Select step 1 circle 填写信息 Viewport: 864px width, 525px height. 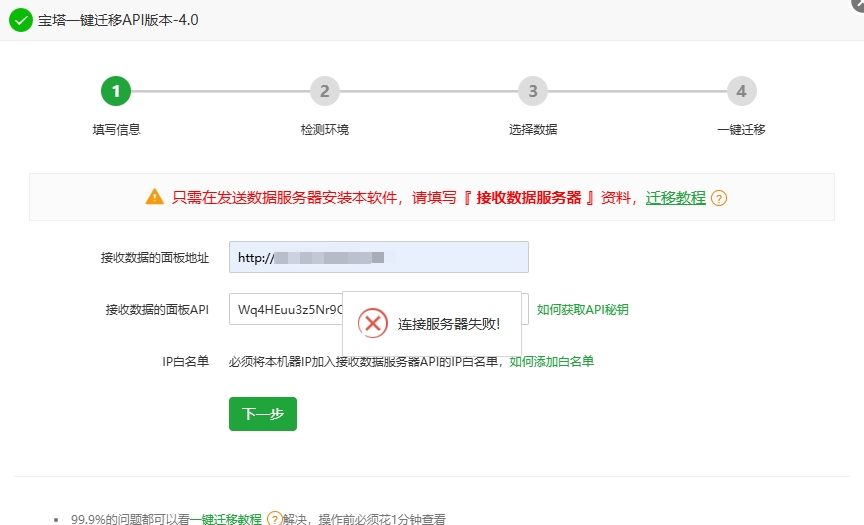tap(116, 91)
